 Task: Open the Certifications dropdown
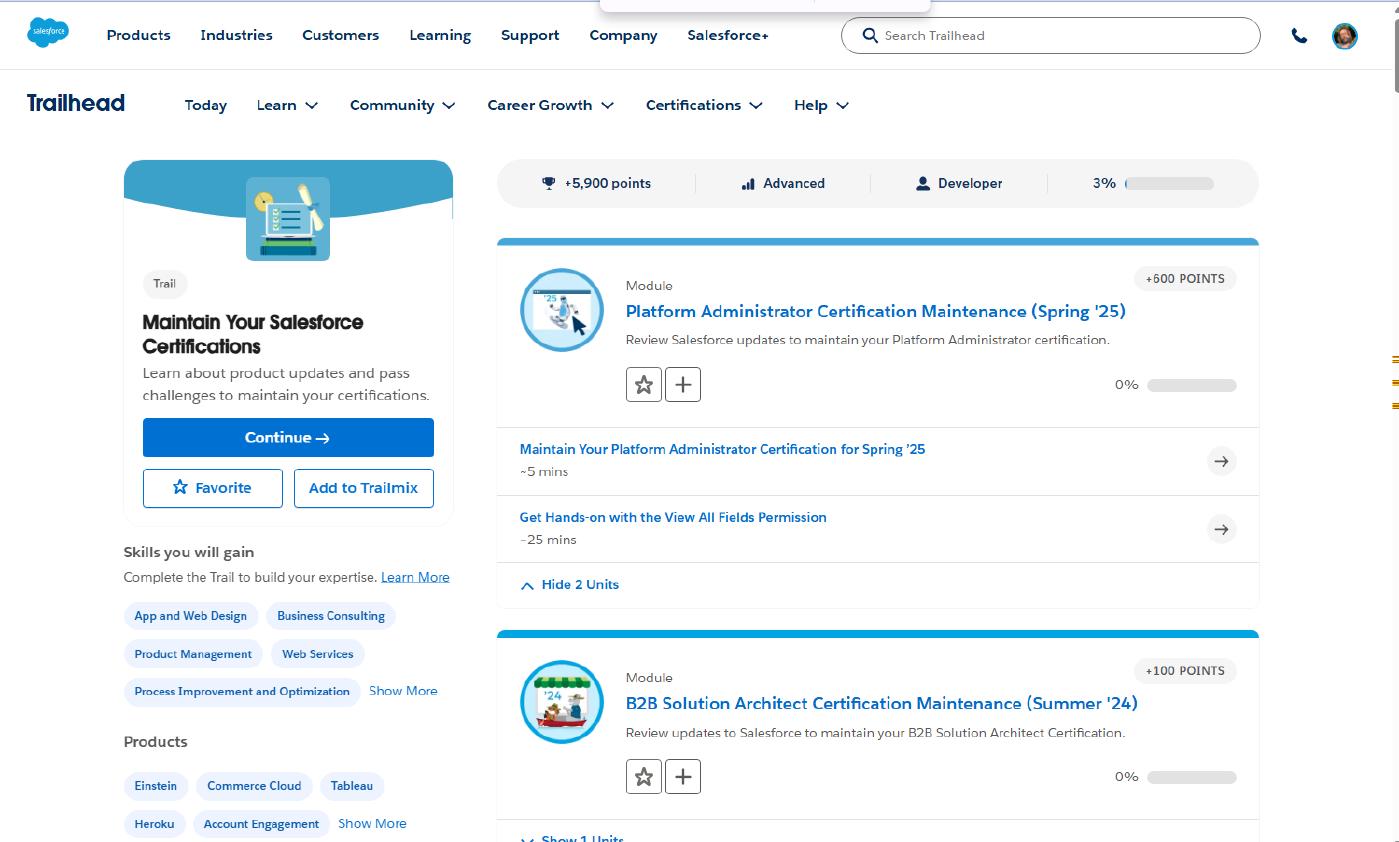(x=703, y=105)
